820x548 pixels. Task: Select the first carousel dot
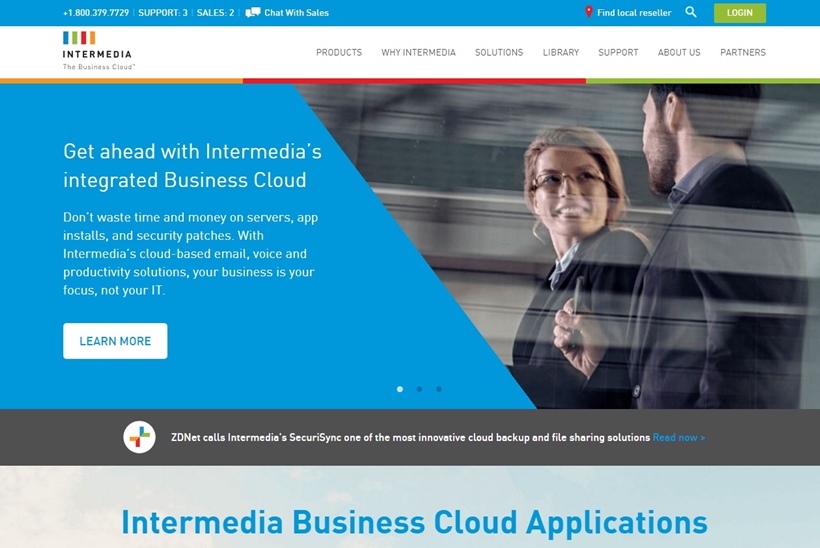(400, 389)
